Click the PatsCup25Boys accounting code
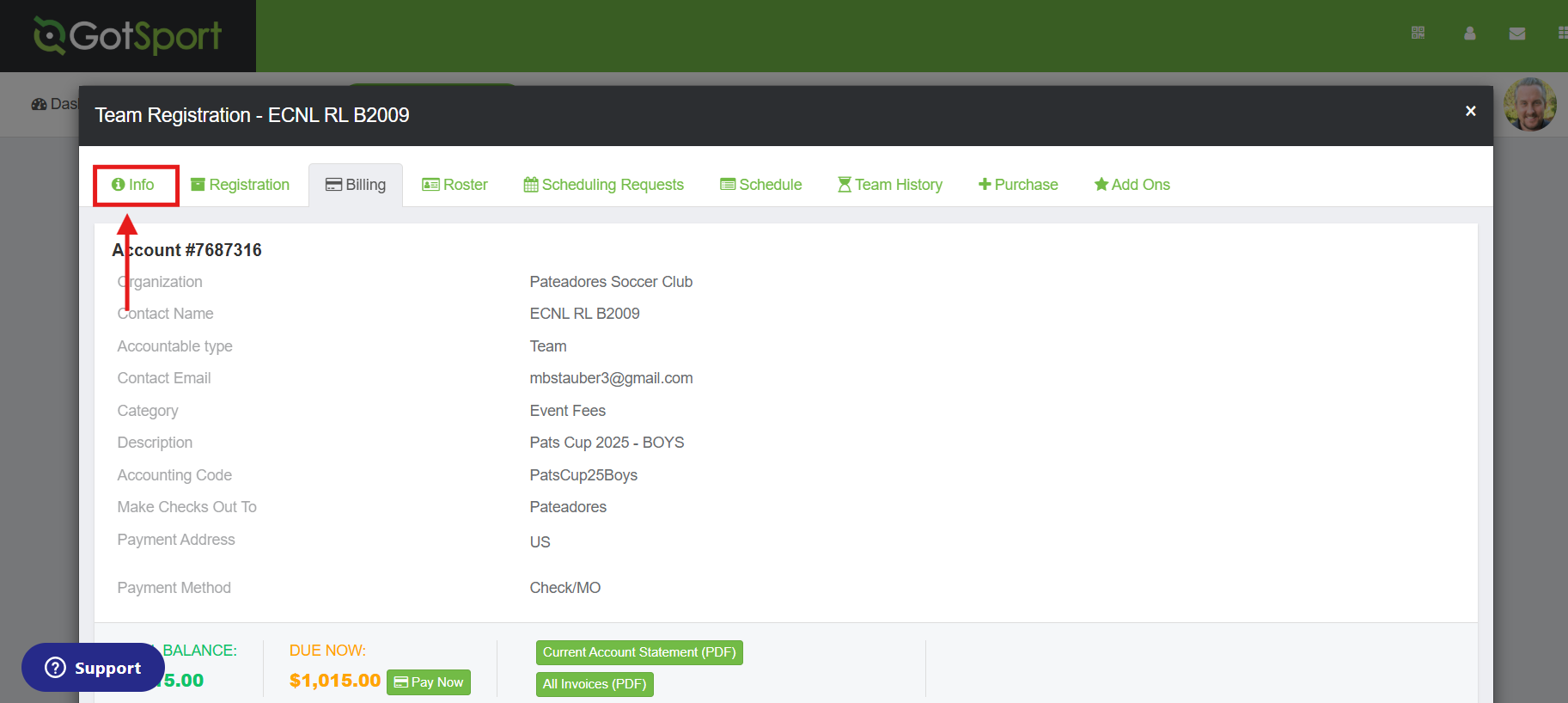 click(583, 475)
